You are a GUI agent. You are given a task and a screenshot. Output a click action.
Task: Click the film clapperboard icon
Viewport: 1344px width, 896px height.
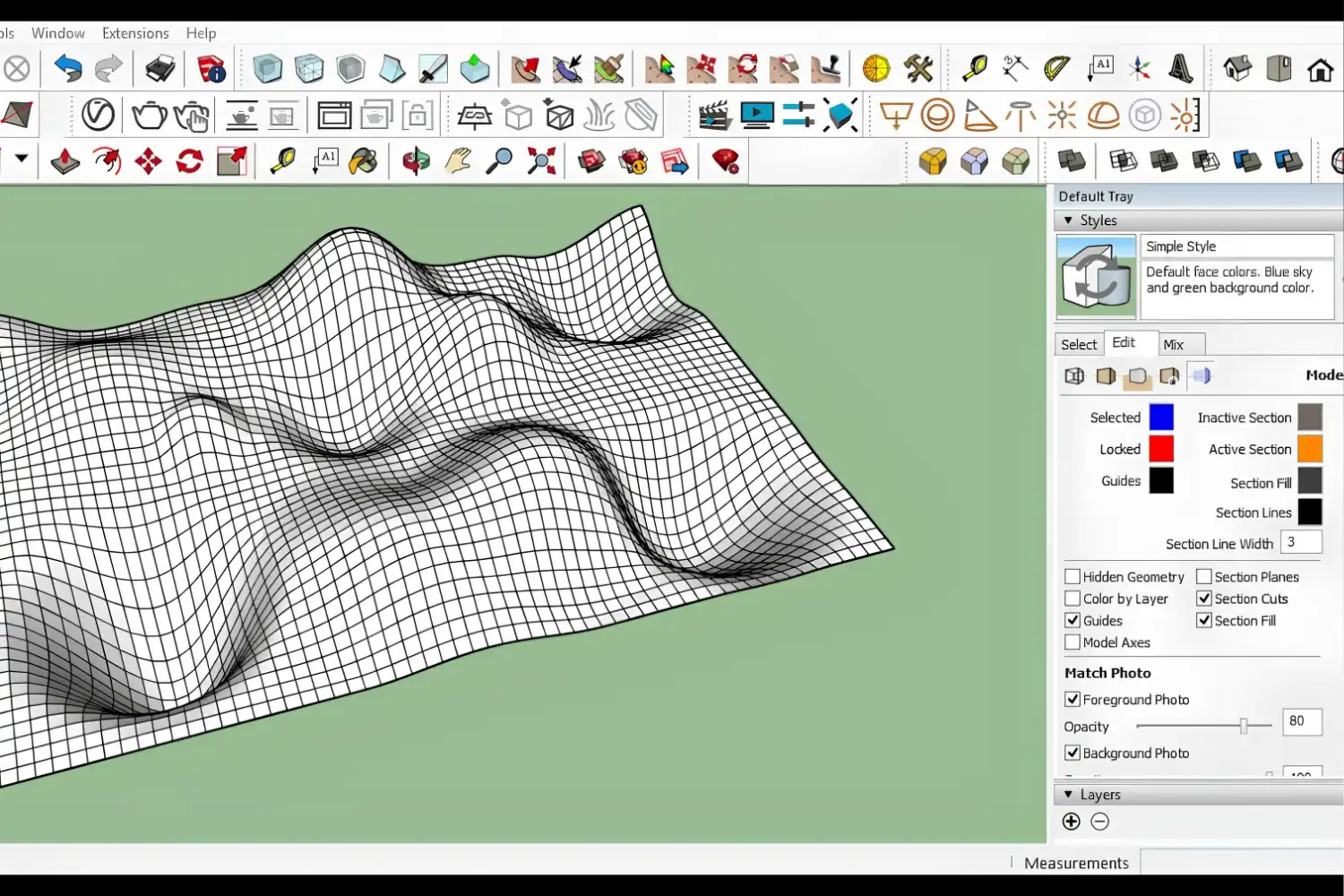pyautogui.click(x=715, y=115)
